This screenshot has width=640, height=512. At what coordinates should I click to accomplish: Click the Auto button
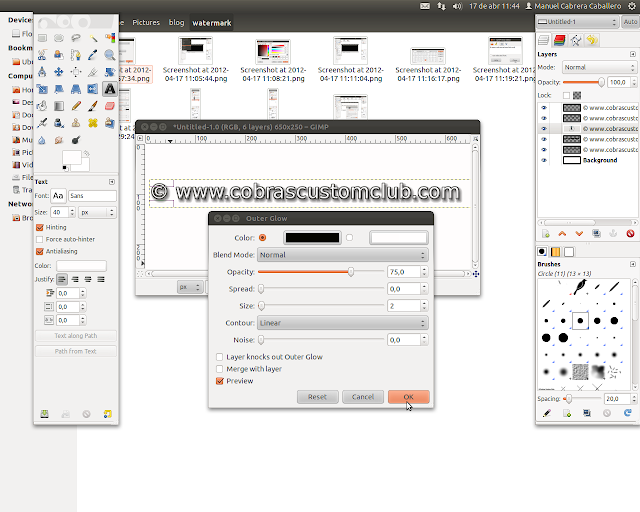630,22
